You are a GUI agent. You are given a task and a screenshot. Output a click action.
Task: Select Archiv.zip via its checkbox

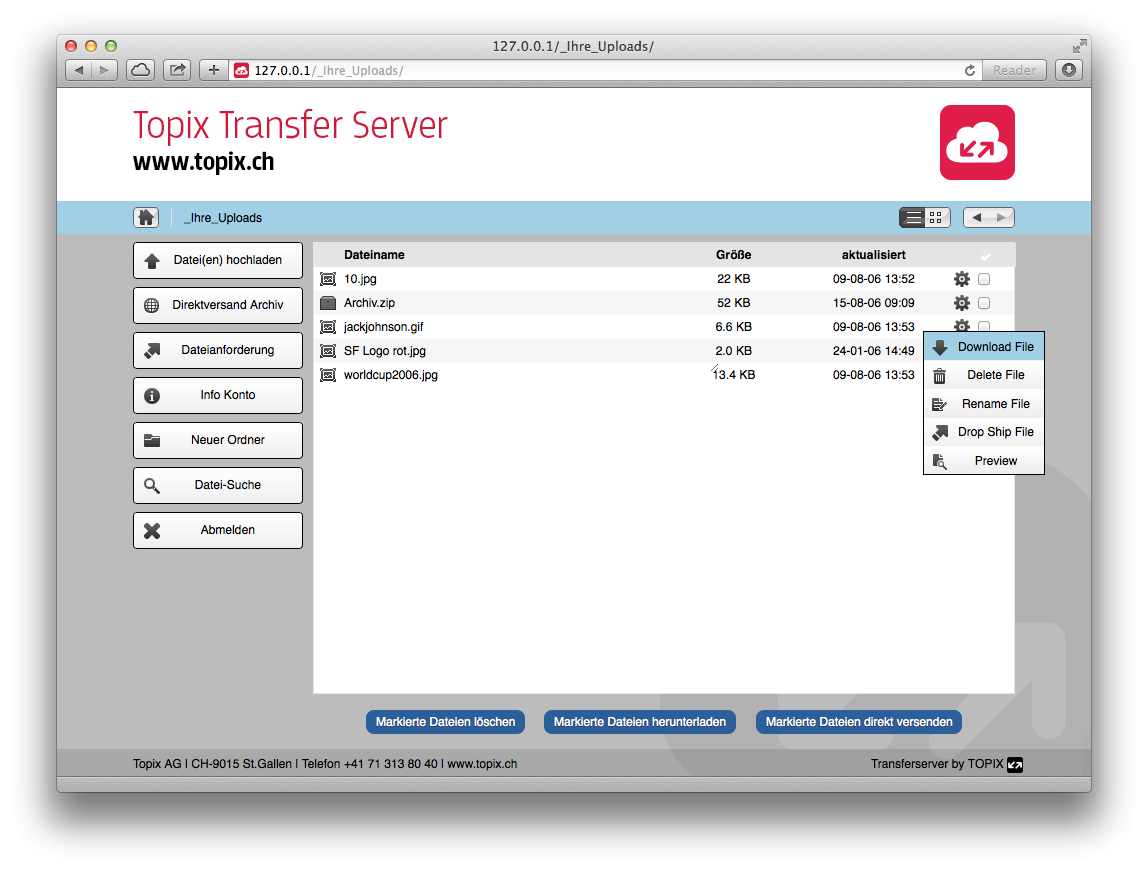[983, 302]
